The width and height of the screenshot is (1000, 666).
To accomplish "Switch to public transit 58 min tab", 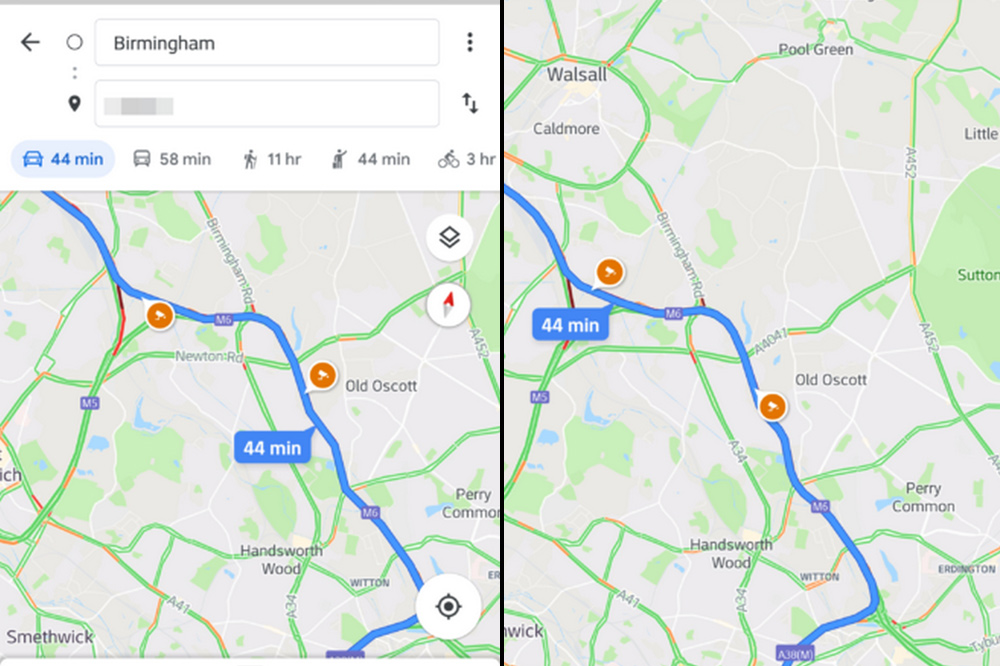I will tap(172, 159).
